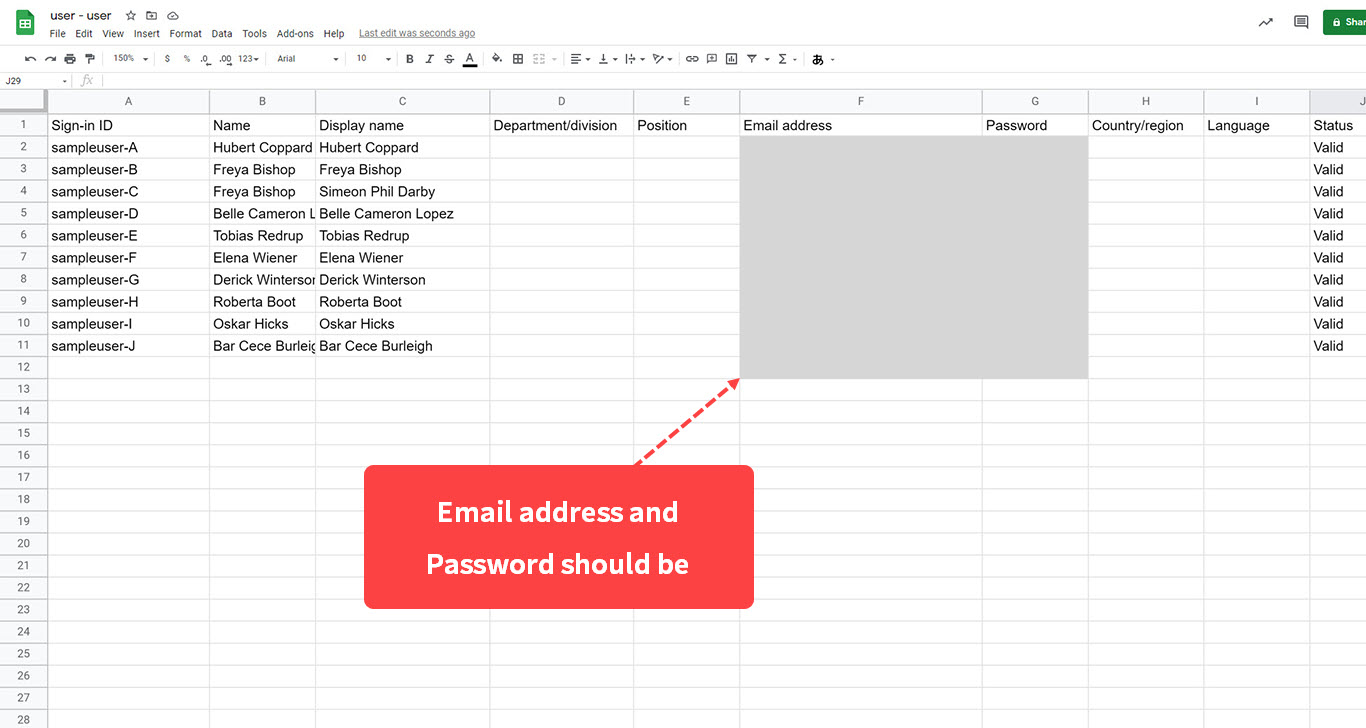The height and width of the screenshot is (728, 1366).
Task: Activate the paint format roller
Action: [90, 59]
